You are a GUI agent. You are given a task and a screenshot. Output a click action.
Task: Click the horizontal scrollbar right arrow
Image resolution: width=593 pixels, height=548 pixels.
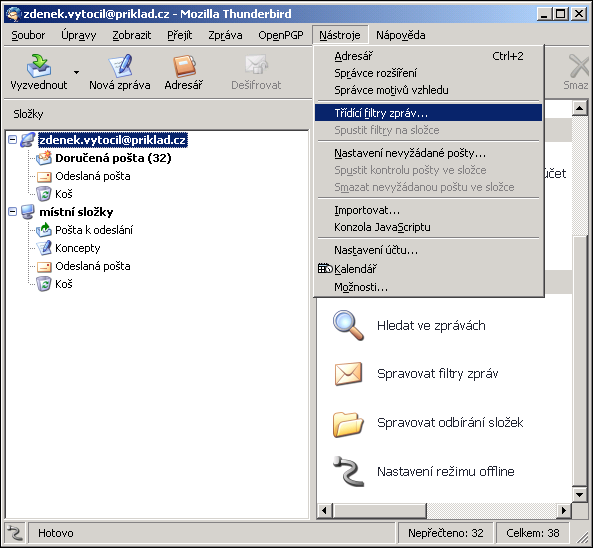point(564,511)
